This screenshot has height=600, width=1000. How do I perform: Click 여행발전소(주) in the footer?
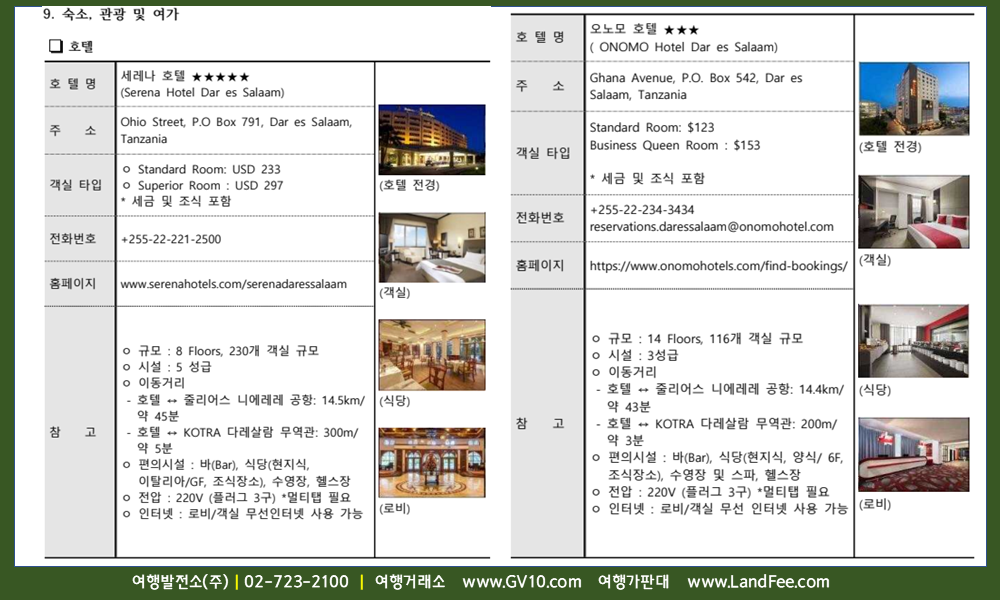(180, 582)
